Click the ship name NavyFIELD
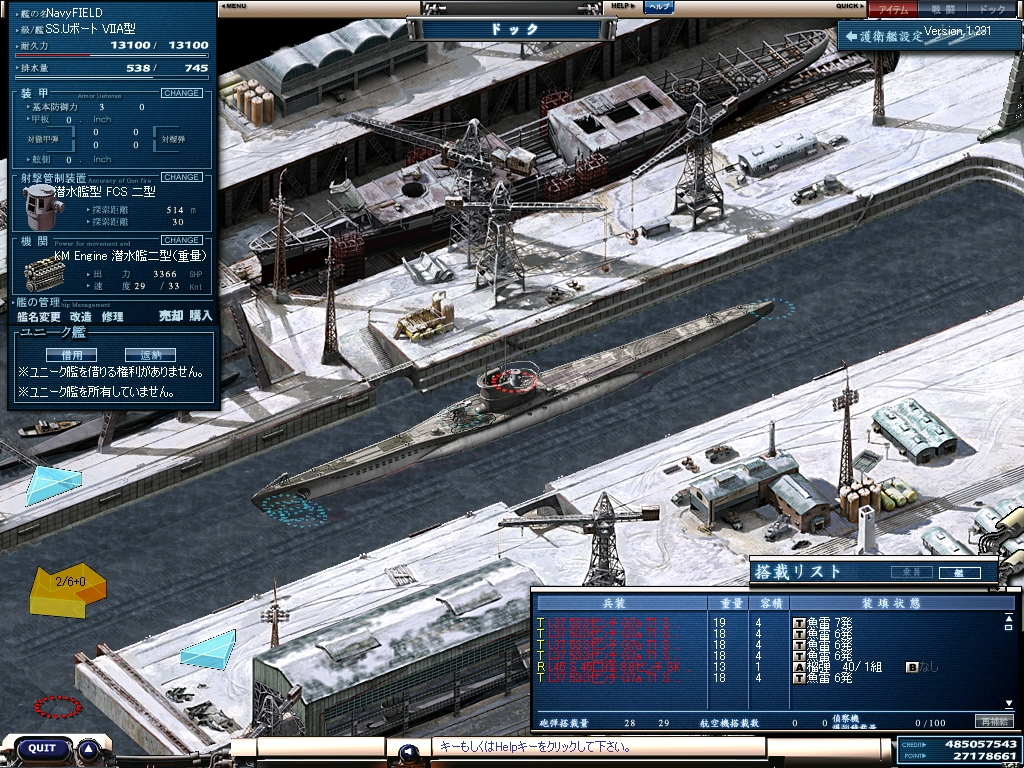This screenshot has width=1024, height=768. click(x=74, y=12)
